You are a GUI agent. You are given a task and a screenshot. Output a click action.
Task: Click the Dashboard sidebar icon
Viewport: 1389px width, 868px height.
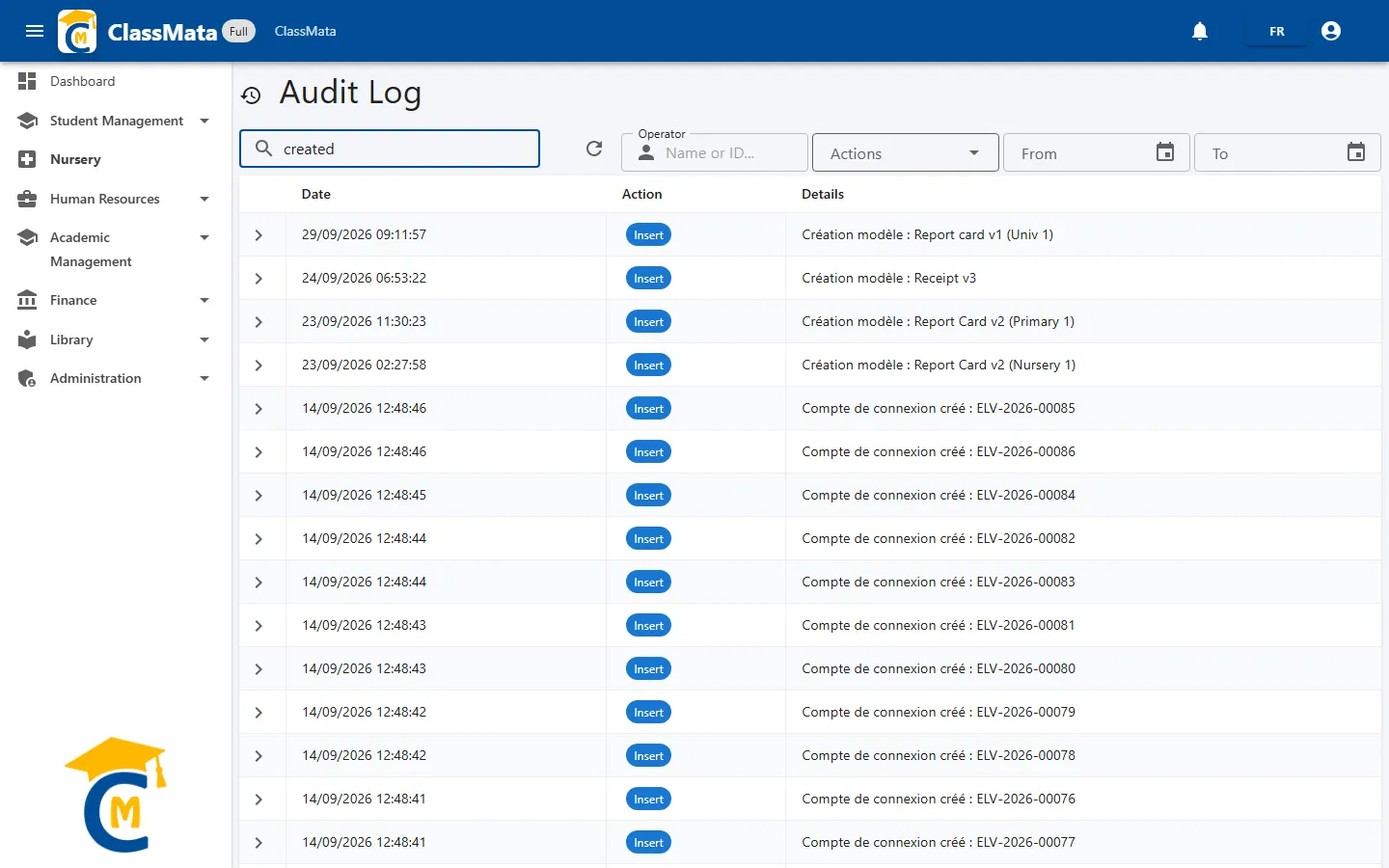27,81
